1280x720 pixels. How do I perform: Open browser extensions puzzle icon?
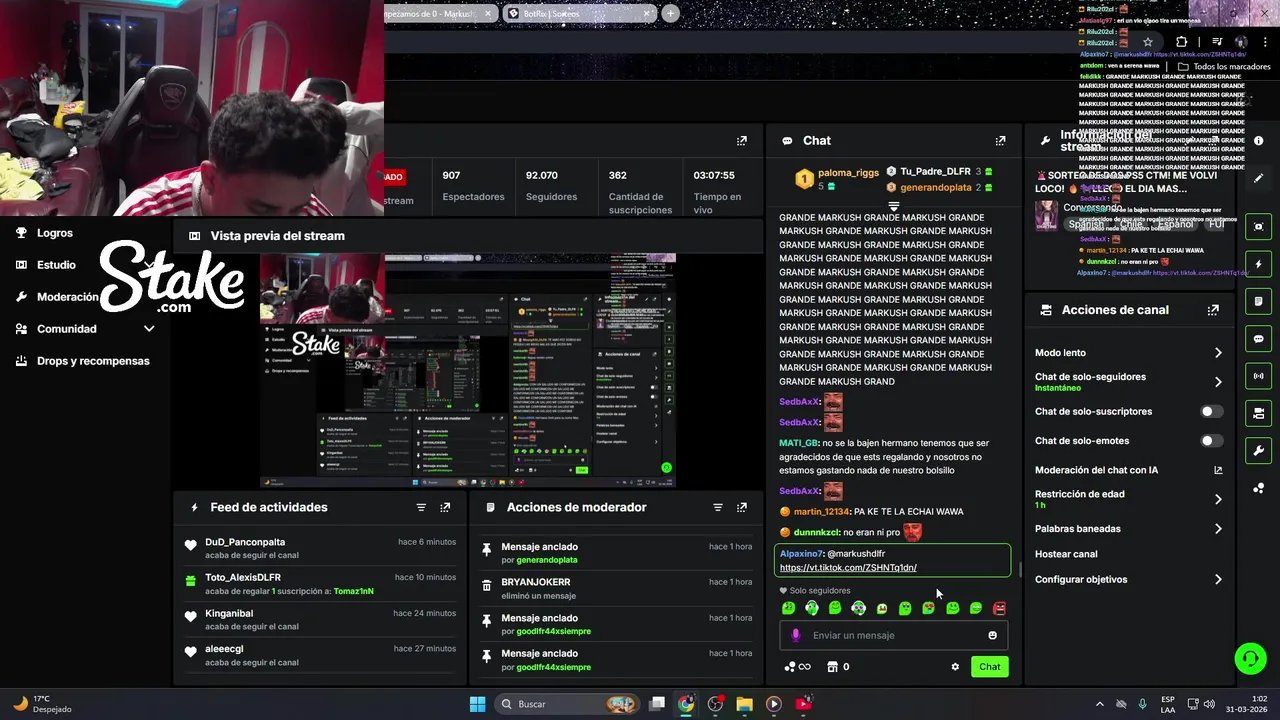click(x=1182, y=42)
